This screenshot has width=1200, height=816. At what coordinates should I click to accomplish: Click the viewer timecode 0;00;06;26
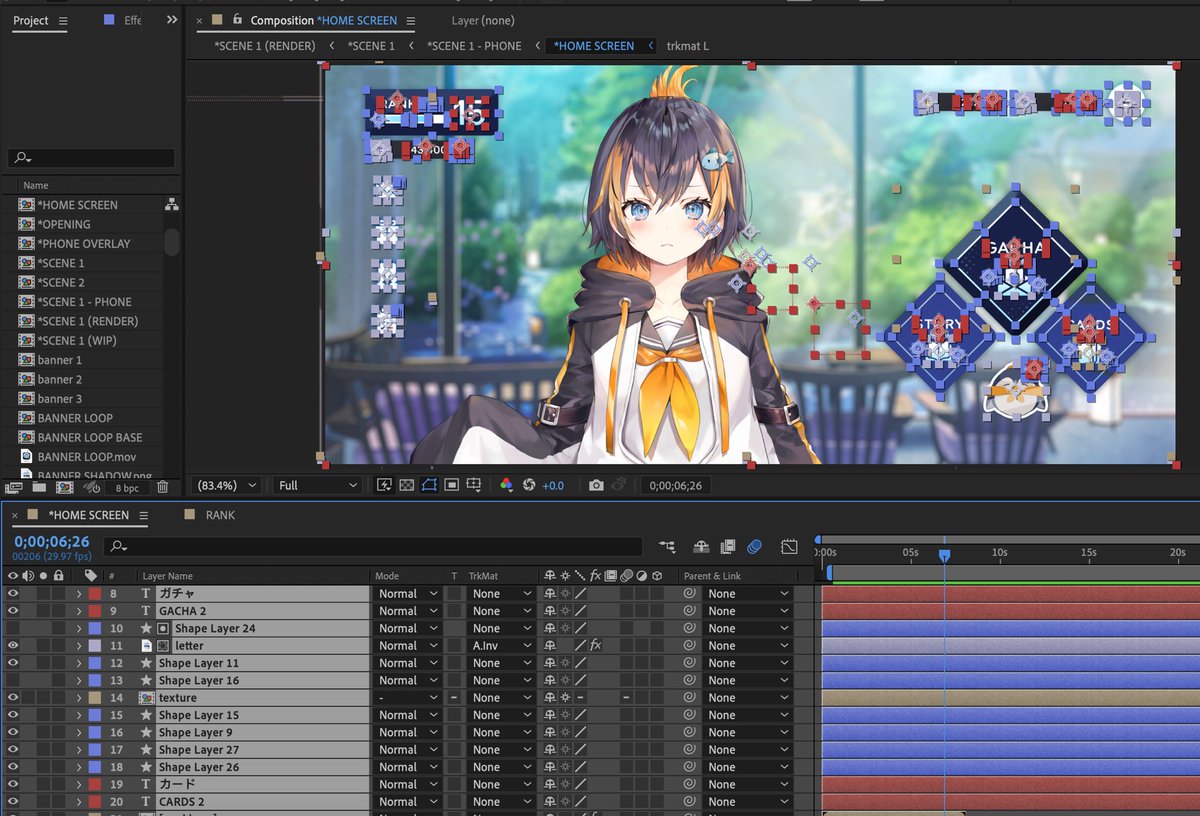point(676,485)
